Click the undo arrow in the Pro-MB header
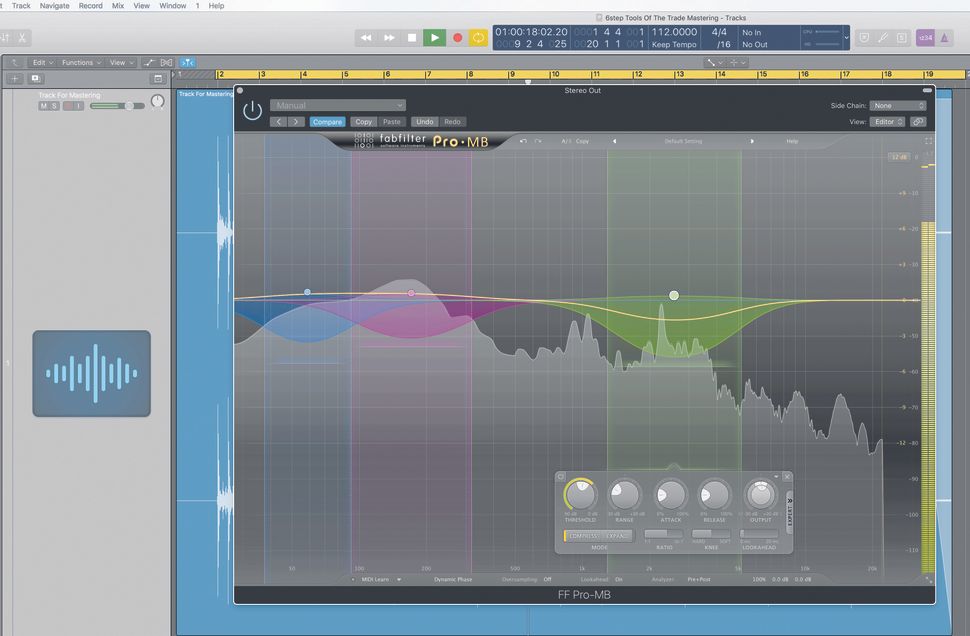Image resolution: width=970 pixels, height=636 pixels. [522, 141]
